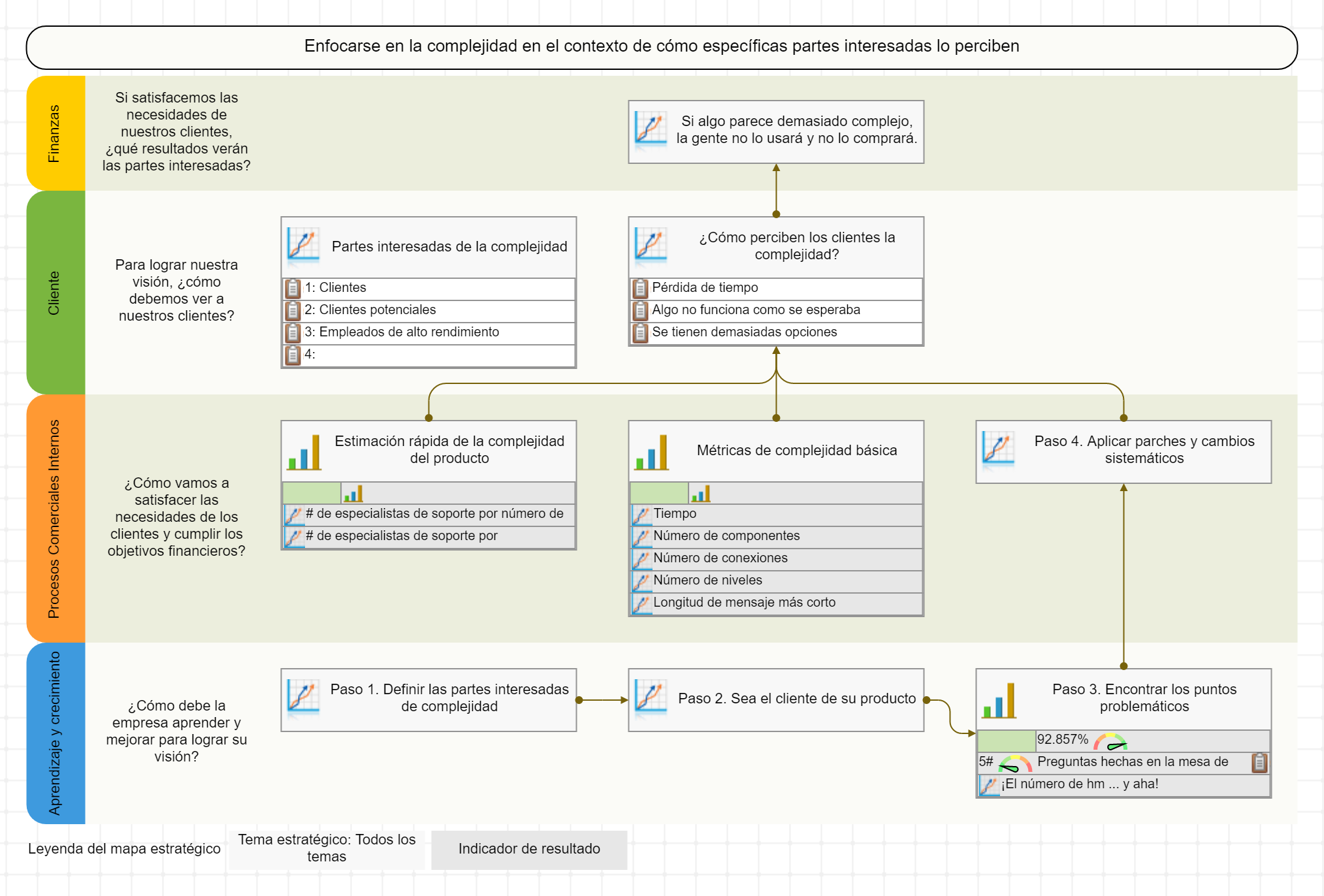Click the clipboard icon beside "Preguntas hechas en la mesa"
This screenshot has width=1324, height=896.
1260,761
